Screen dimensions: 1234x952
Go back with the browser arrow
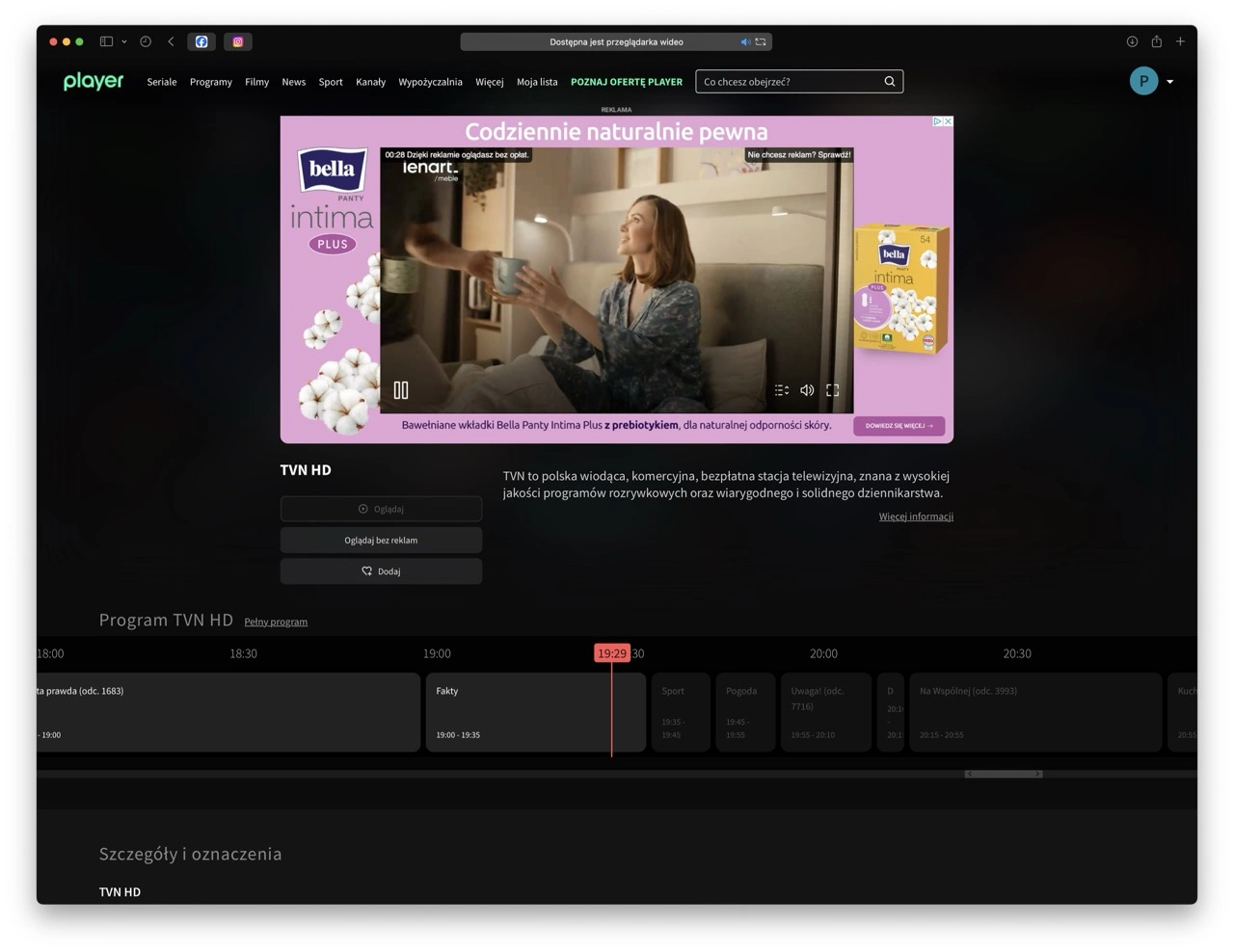click(171, 41)
